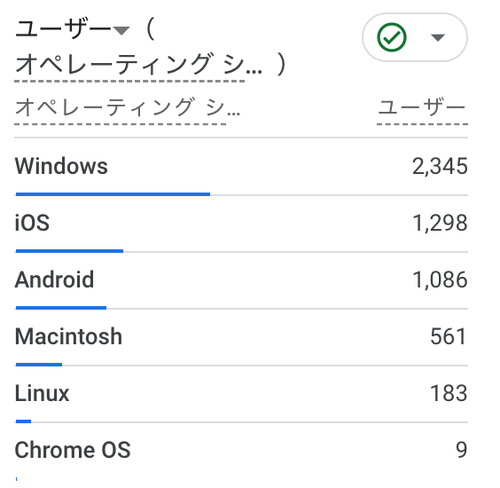Image resolution: width=500 pixels, height=488 pixels.
Task: Select the Windows row label
Action: pos(61,166)
